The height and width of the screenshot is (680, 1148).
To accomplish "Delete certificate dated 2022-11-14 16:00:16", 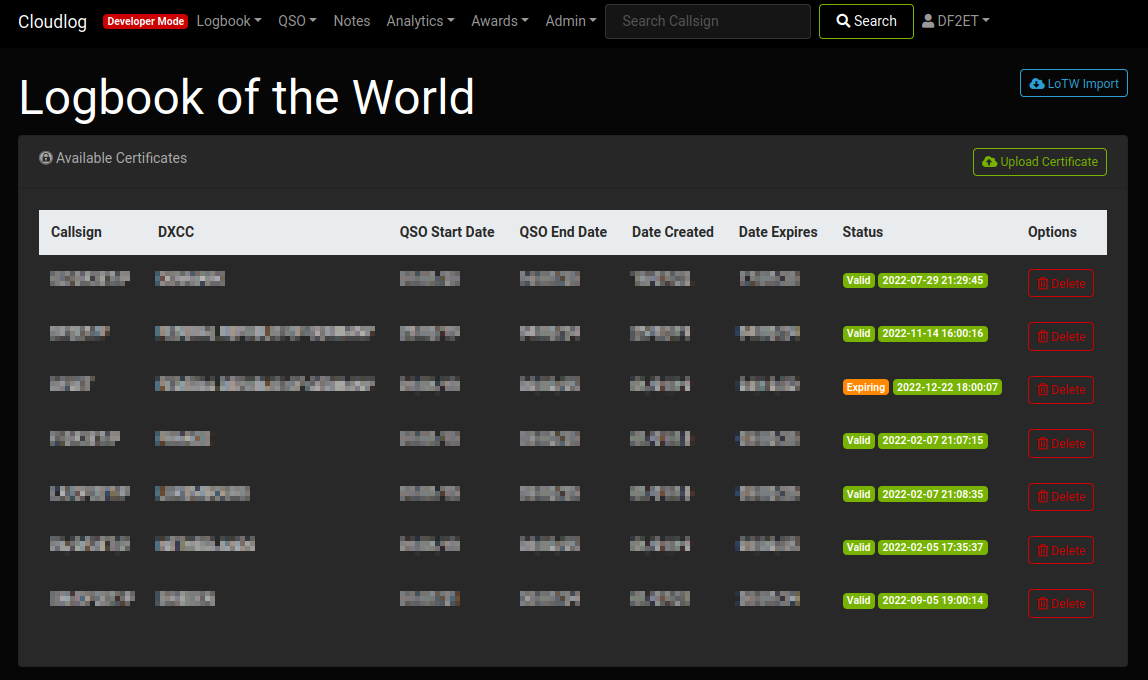I will [1061, 337].
